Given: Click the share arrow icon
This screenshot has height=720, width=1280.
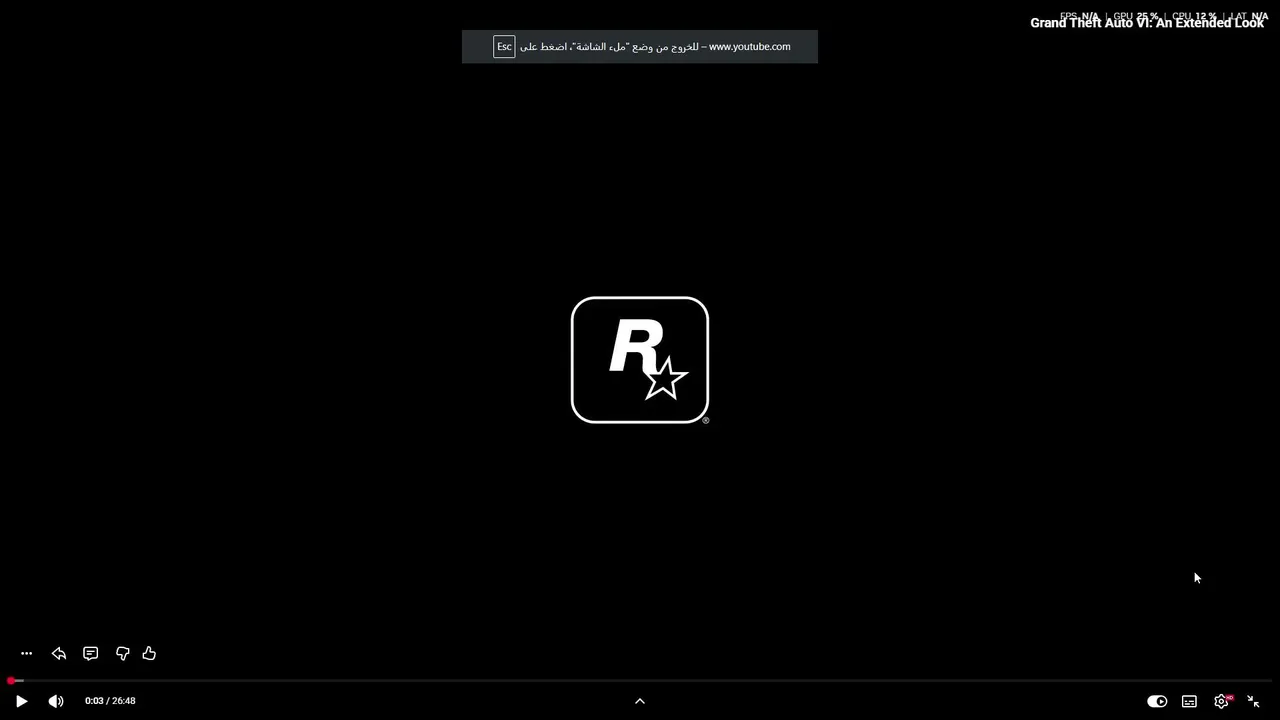Looking at the screenshot, I should (59, 654).
